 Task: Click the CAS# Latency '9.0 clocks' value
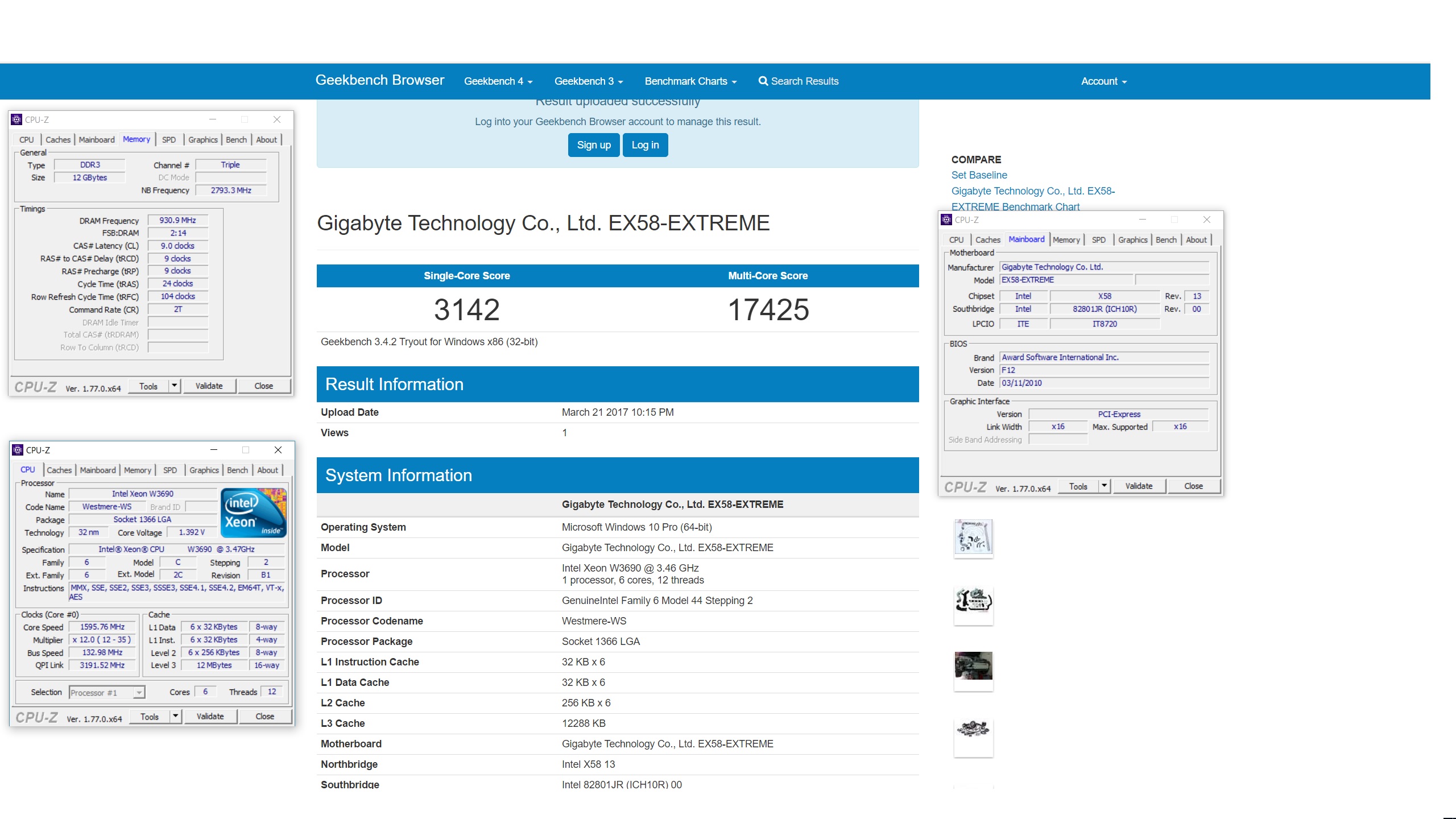tap(177, 246)
